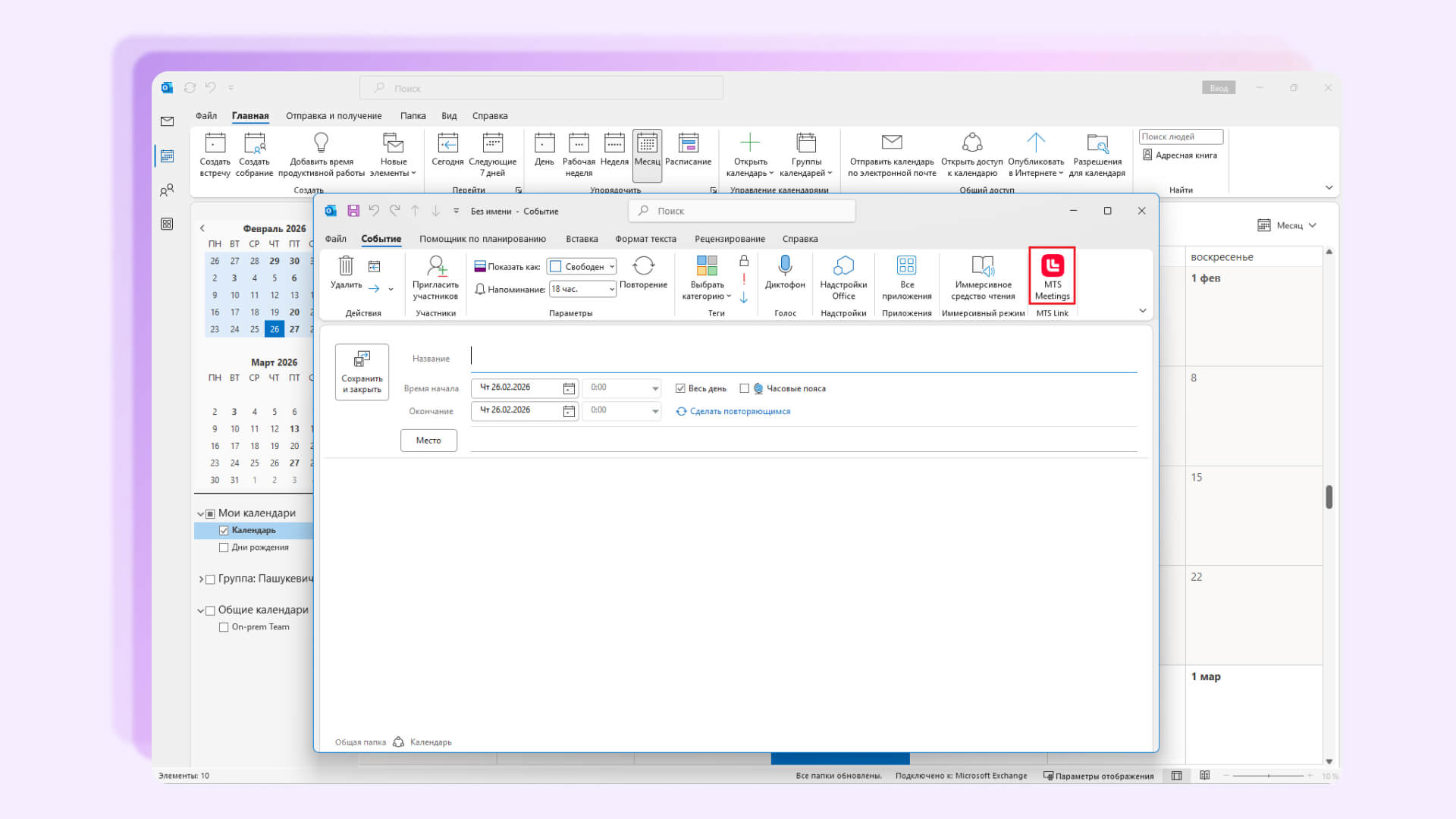Image resolution: width=1456 pixels, height=819 pixels.
Task: Mark event private with lock icon
Action: 744,260
